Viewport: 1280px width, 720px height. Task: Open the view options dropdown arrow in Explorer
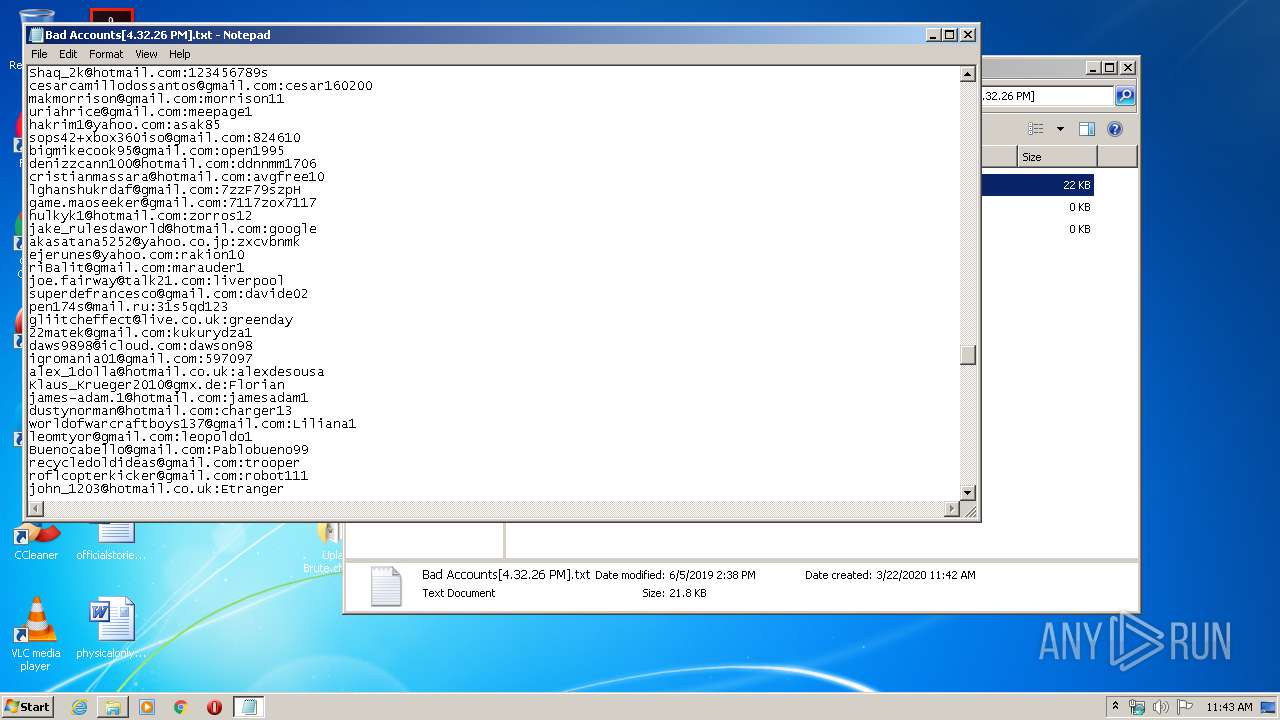pos(1060,129)
